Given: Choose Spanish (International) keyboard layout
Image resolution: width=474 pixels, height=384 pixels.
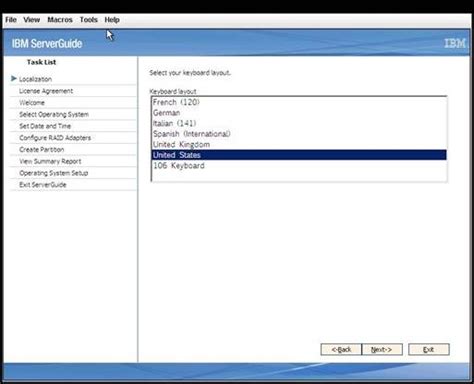Looking at the screenshot, I should point(299,134).
